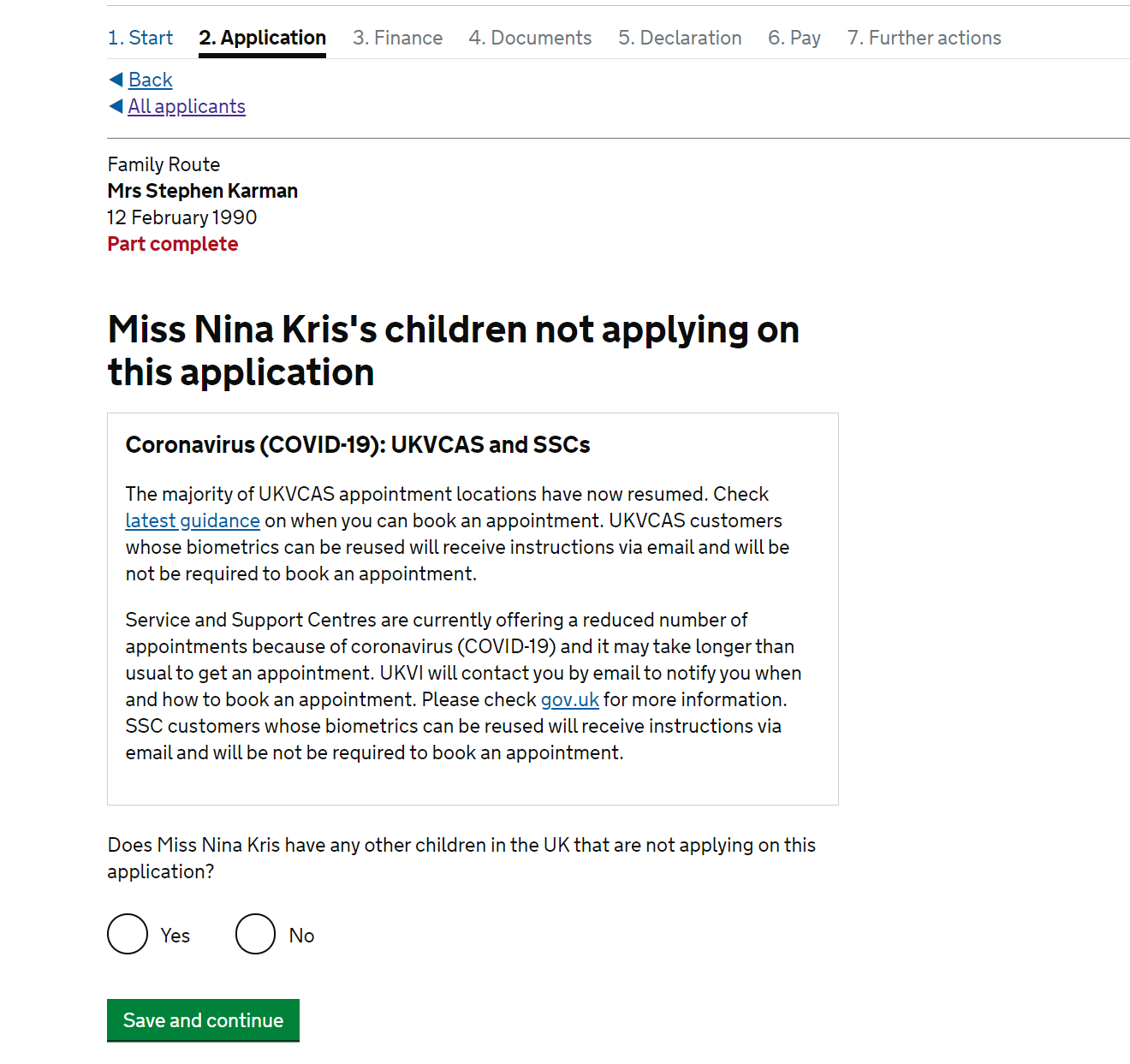Select the No radio button
The height and width of the screenshot is (1064, 1130).
tap(255, 934)
